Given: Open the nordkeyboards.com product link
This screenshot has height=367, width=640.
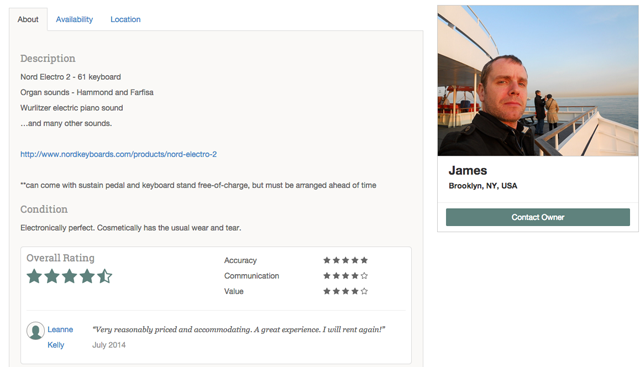Looking at the screenshot, I should point(118,154).
